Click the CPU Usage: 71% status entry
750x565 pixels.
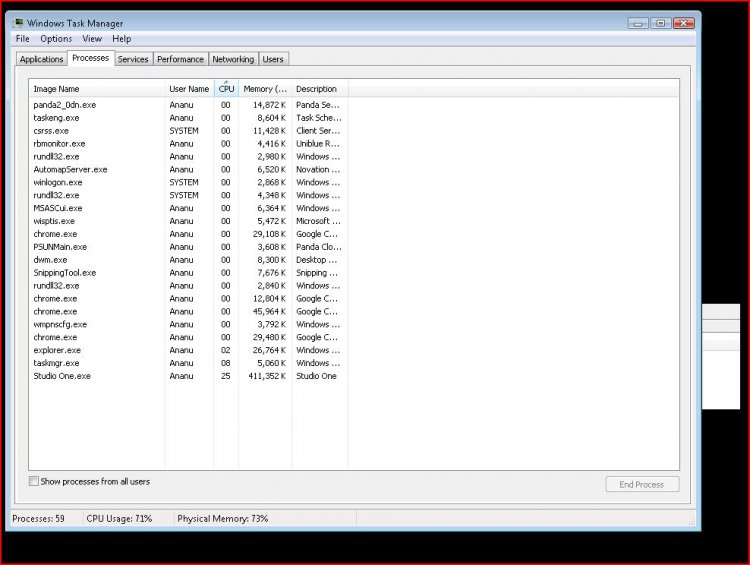119,519
